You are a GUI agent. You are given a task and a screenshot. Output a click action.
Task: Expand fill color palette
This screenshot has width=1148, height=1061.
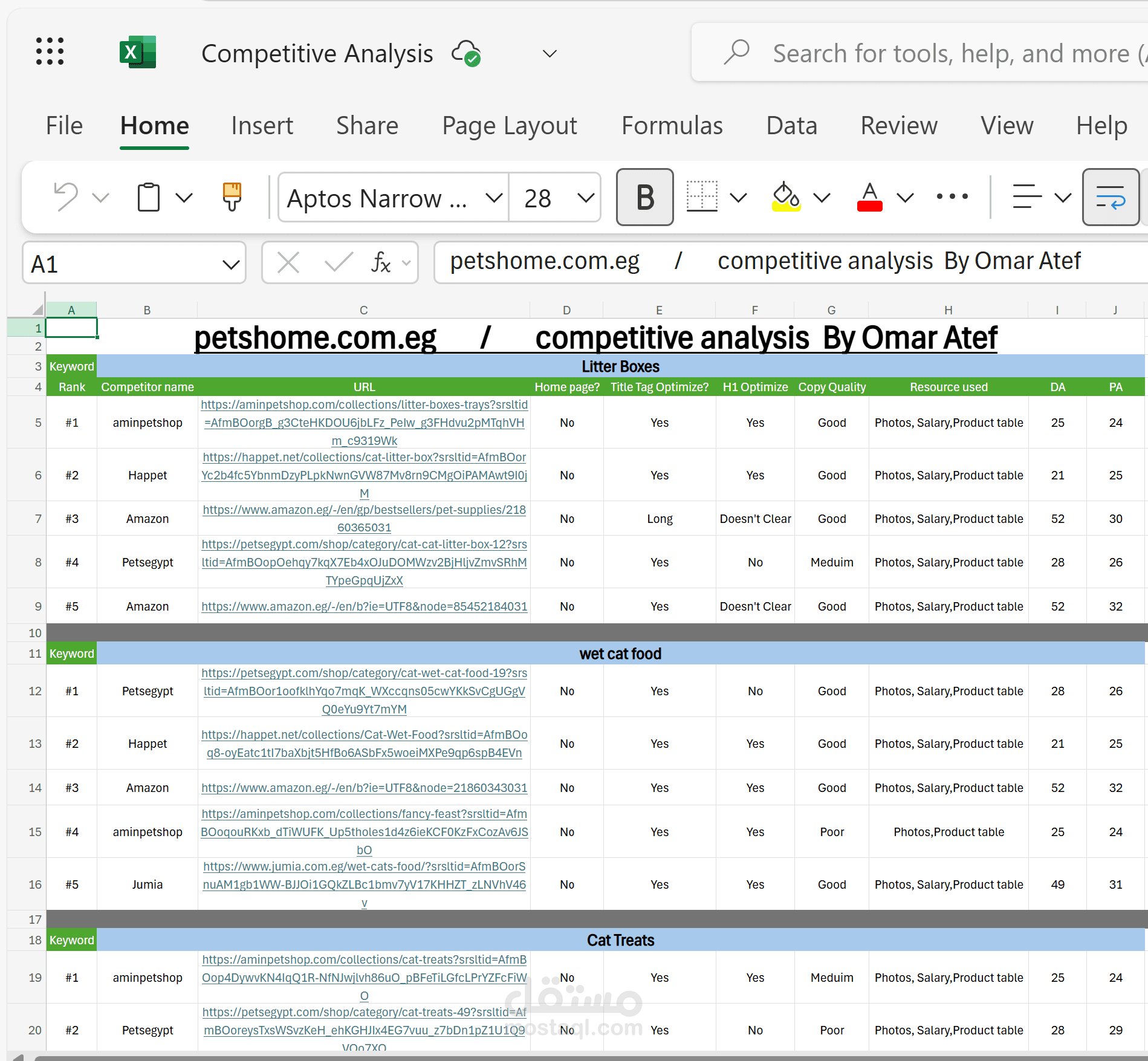(x=822, y=198)
